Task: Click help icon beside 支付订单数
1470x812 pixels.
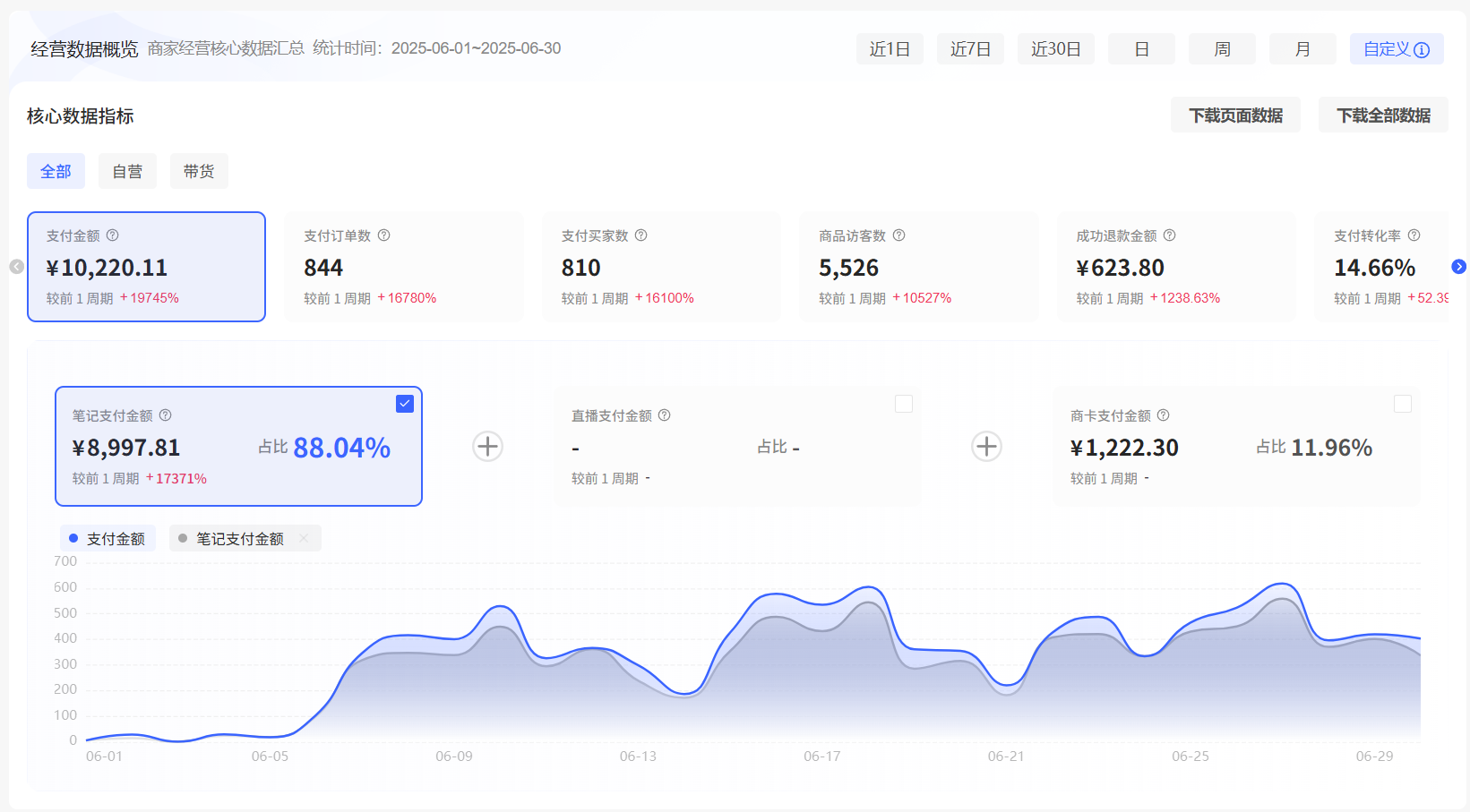Action: click(383, 235)
